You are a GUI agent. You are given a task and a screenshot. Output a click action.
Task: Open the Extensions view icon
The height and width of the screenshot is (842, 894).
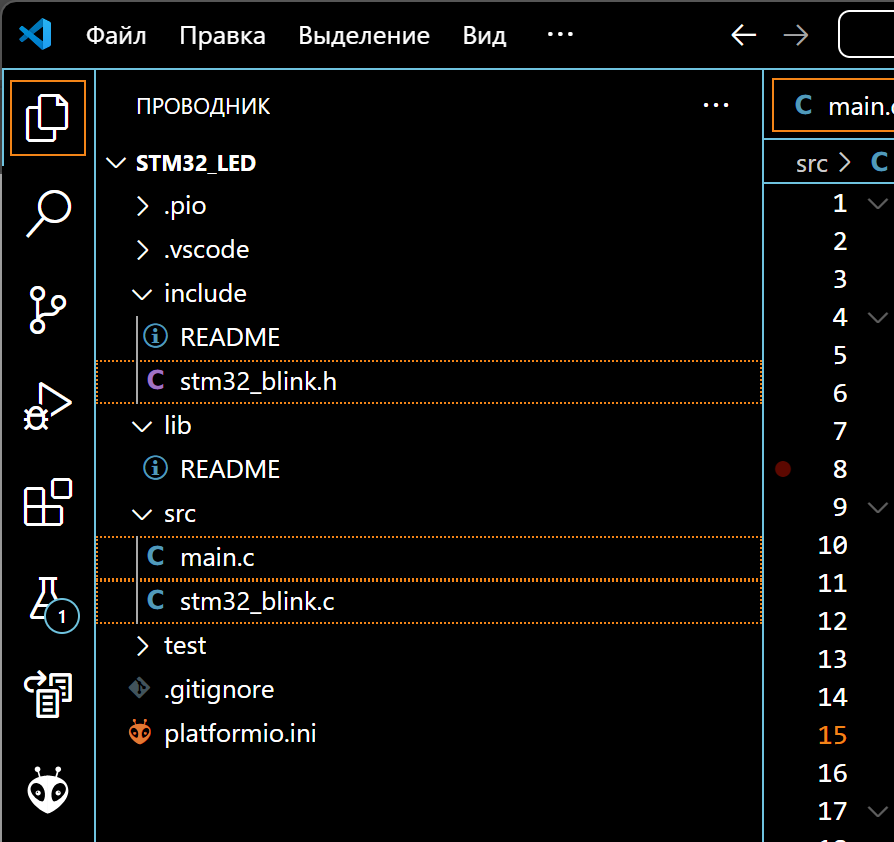[x=48, y=502]
